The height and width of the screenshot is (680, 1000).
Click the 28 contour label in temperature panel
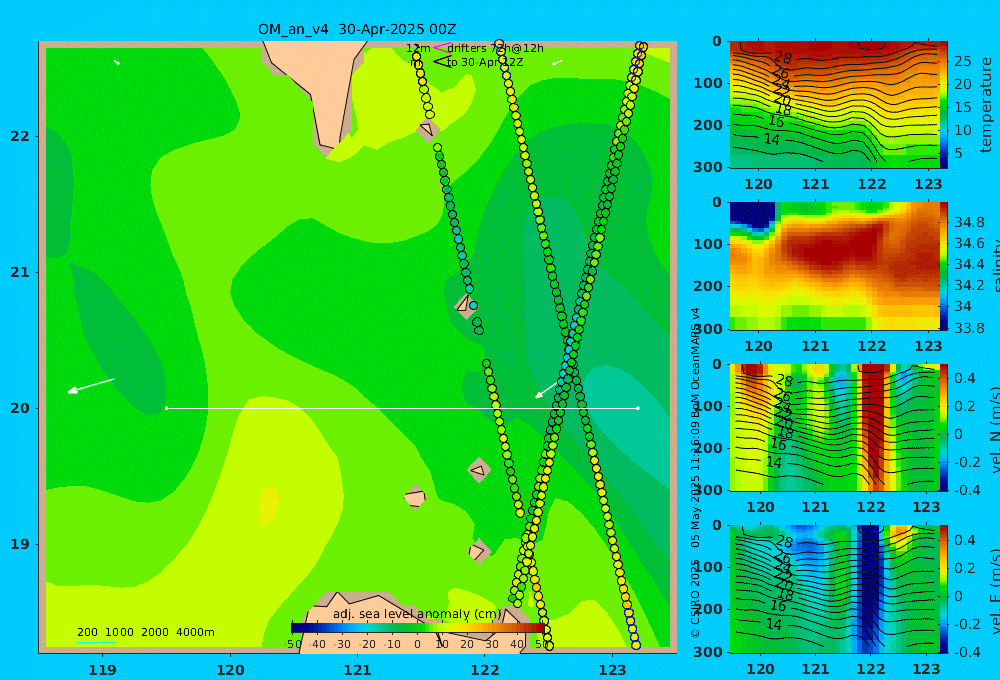point(782,59)
